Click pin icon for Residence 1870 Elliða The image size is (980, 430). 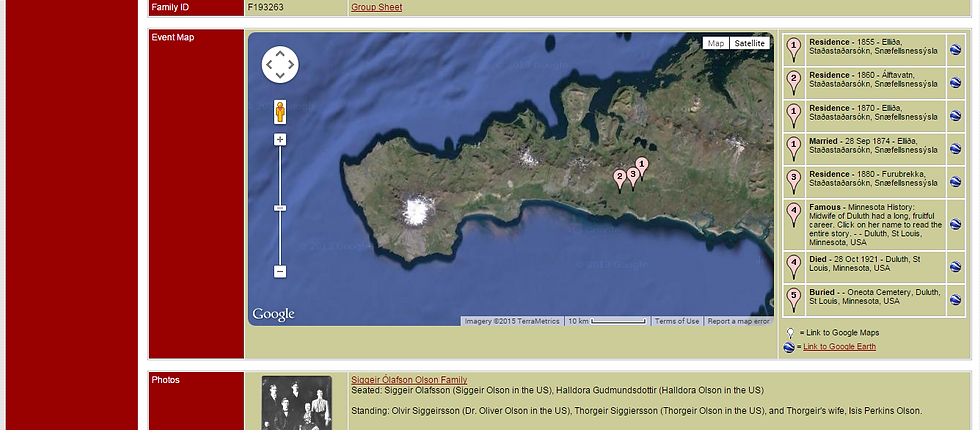793,116
